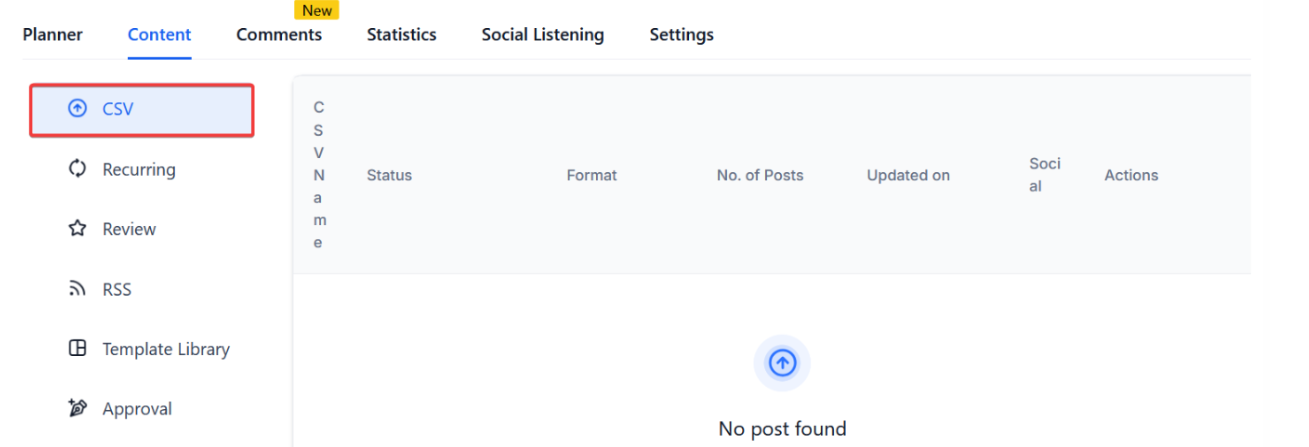Switch to the Comments tab
Viewport: 1309px width, 447px height.
point(279,35)
